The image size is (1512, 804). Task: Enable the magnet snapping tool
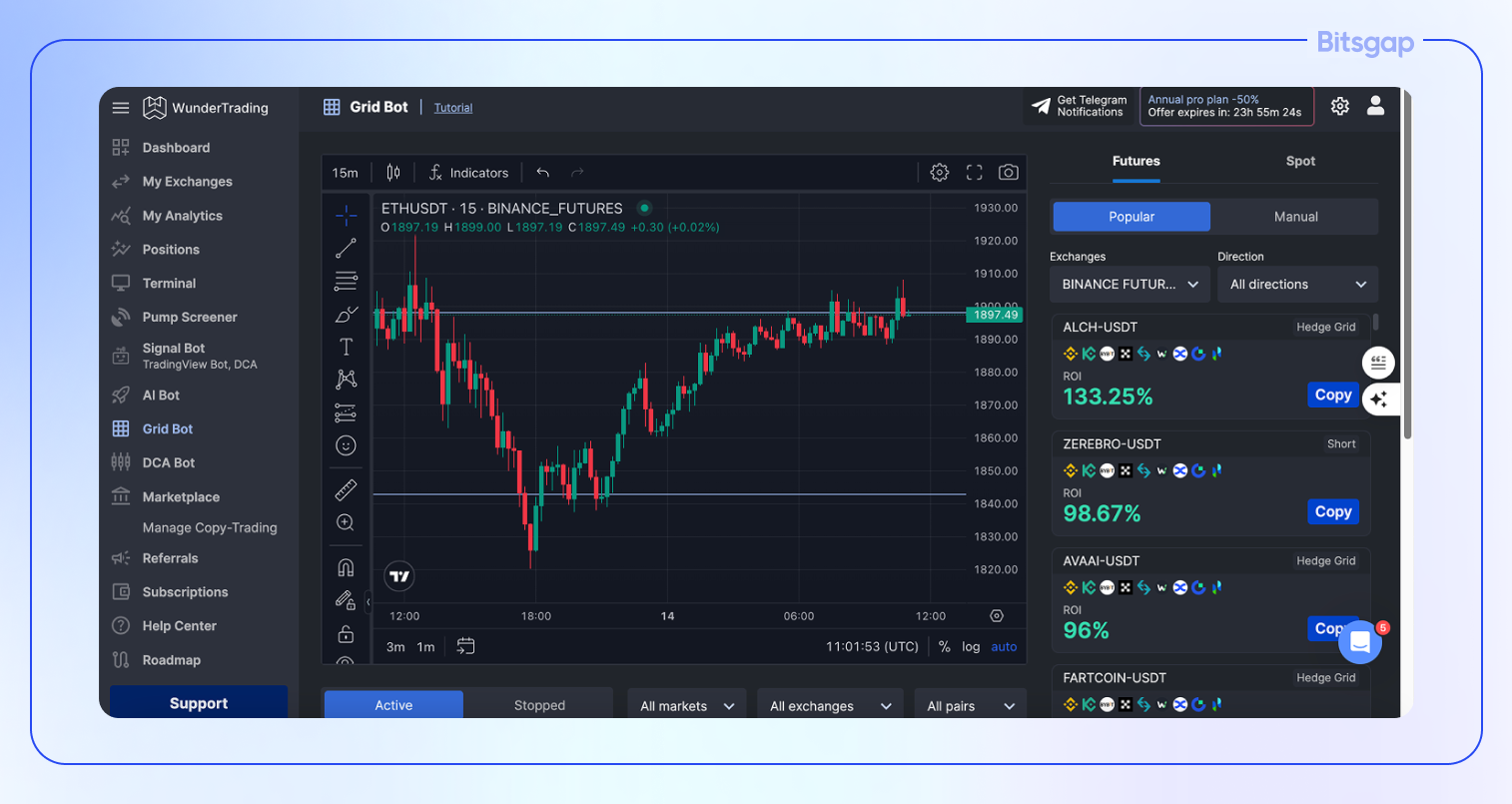[346, 566]
